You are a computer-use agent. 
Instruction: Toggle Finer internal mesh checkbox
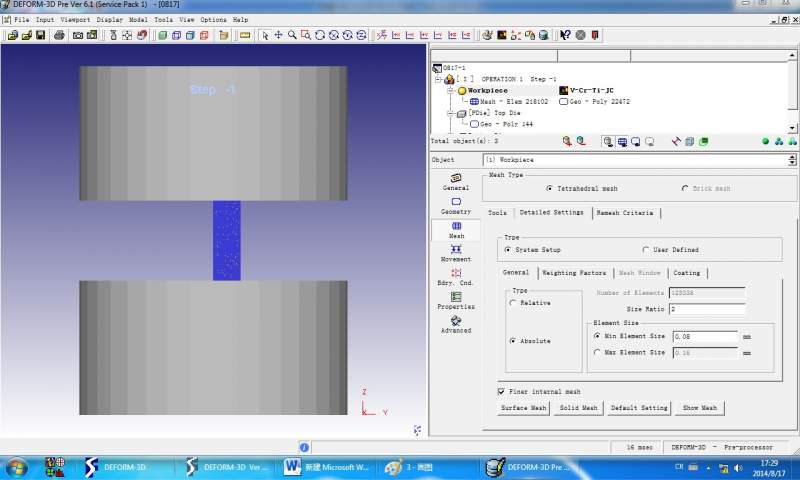pyautogui.click(x=501, y=392)
